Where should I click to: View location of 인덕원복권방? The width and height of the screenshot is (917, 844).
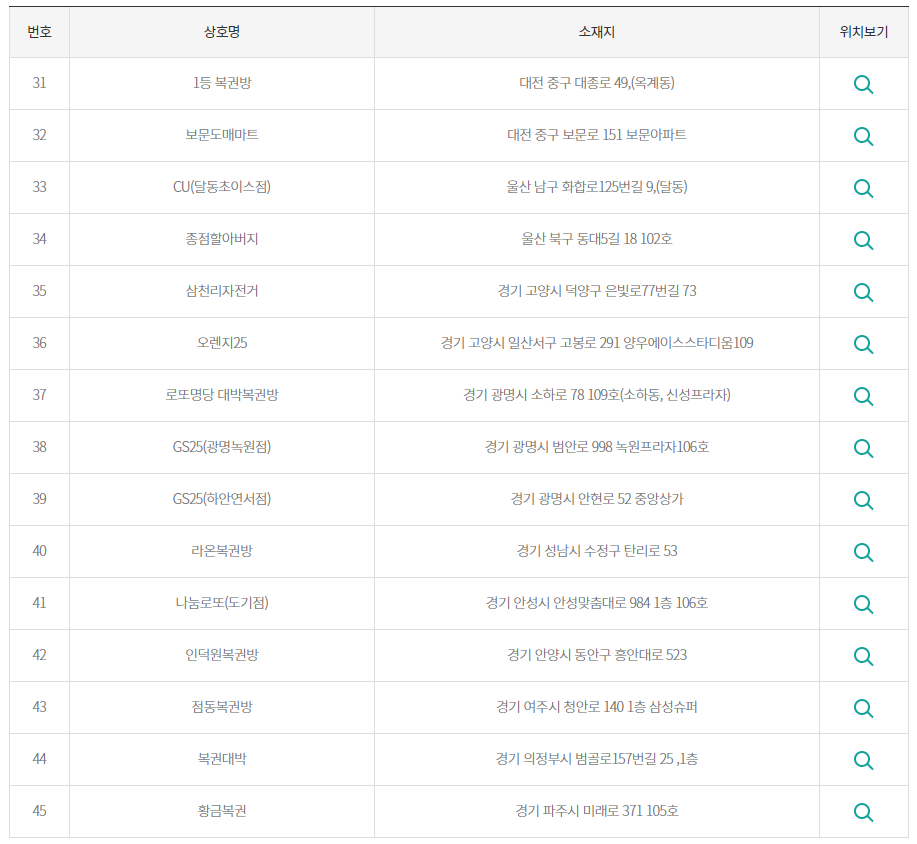[863, 657]
